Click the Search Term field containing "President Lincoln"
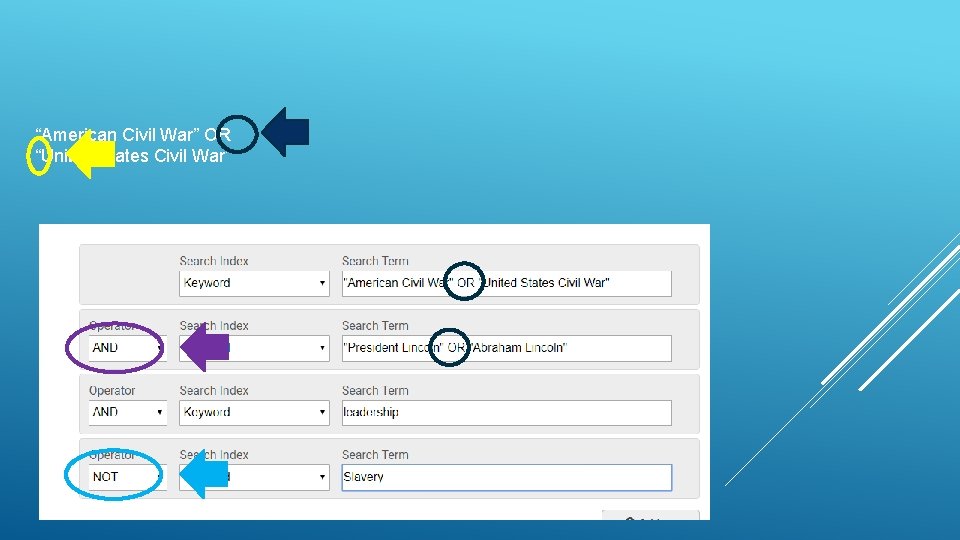Viewport: 960px width, 540px height. [506, 348]
